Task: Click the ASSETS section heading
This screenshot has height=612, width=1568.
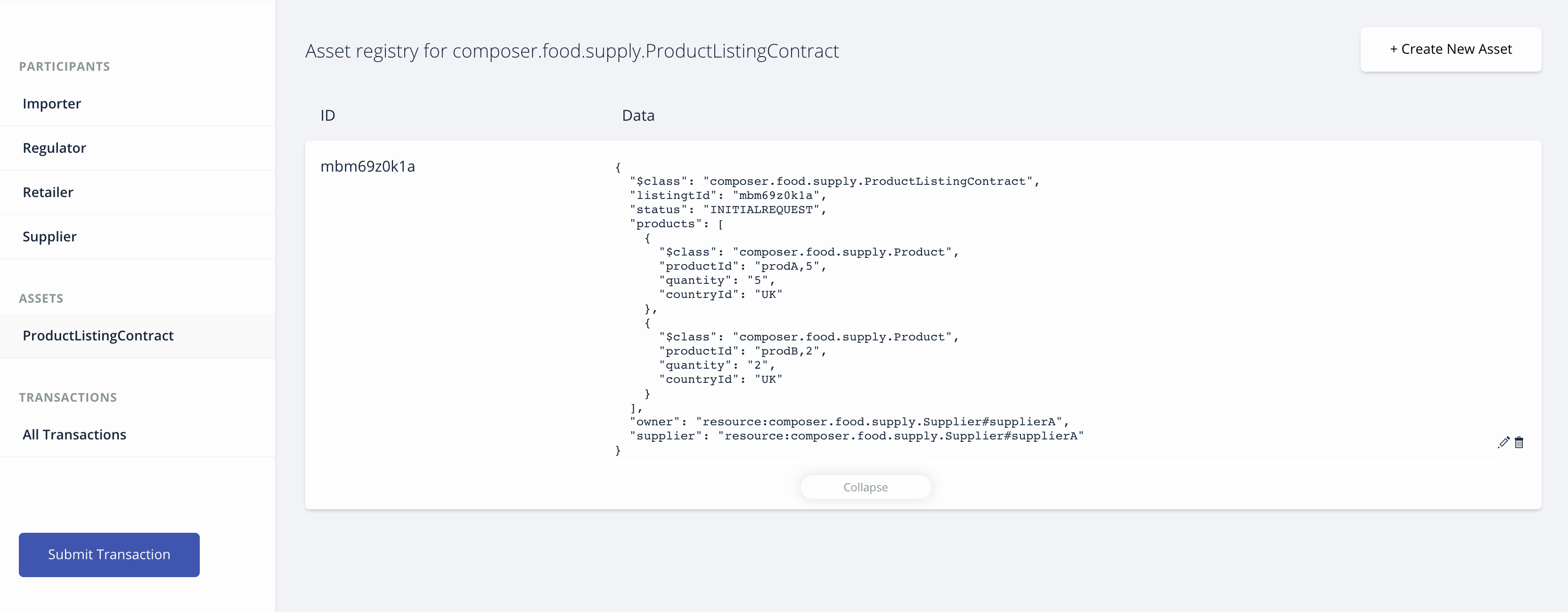Action: click(41, 298)
